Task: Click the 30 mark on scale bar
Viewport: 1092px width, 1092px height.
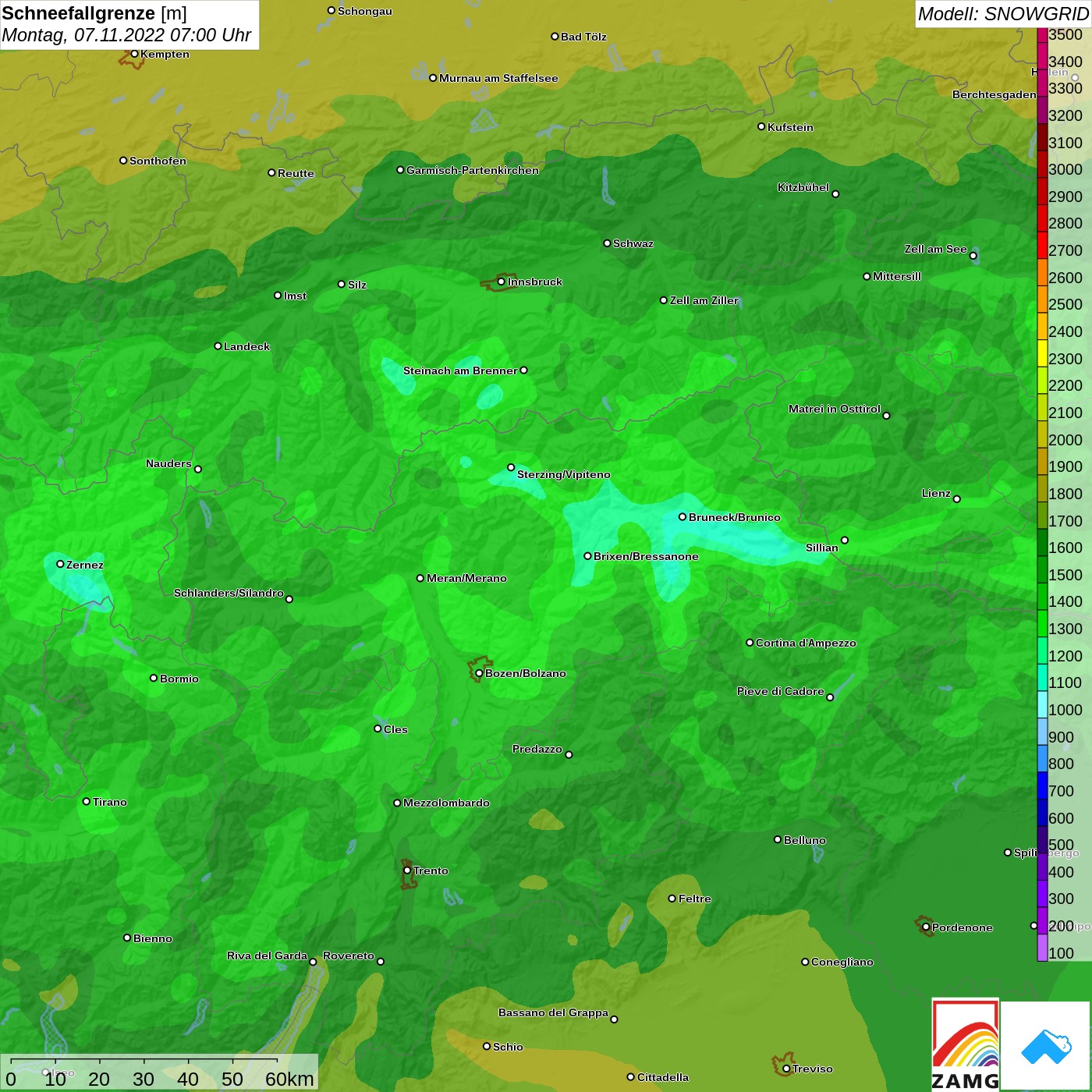Action: [144, 1079]
